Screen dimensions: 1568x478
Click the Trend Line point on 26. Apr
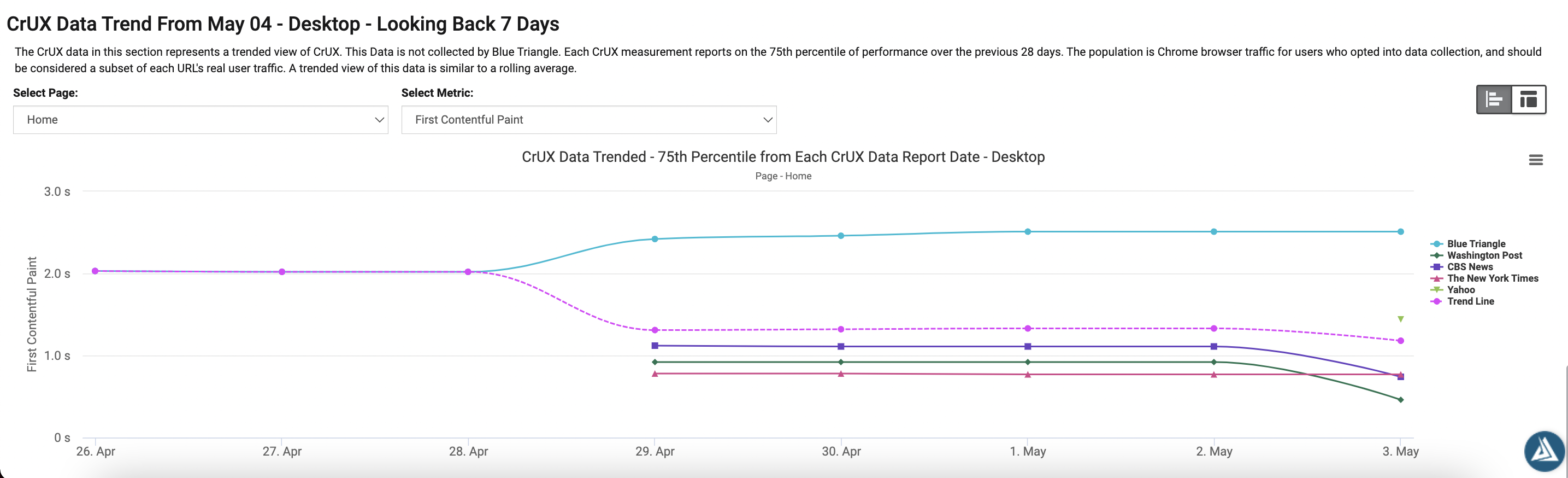pyautogui.click(x=95, y=271)
